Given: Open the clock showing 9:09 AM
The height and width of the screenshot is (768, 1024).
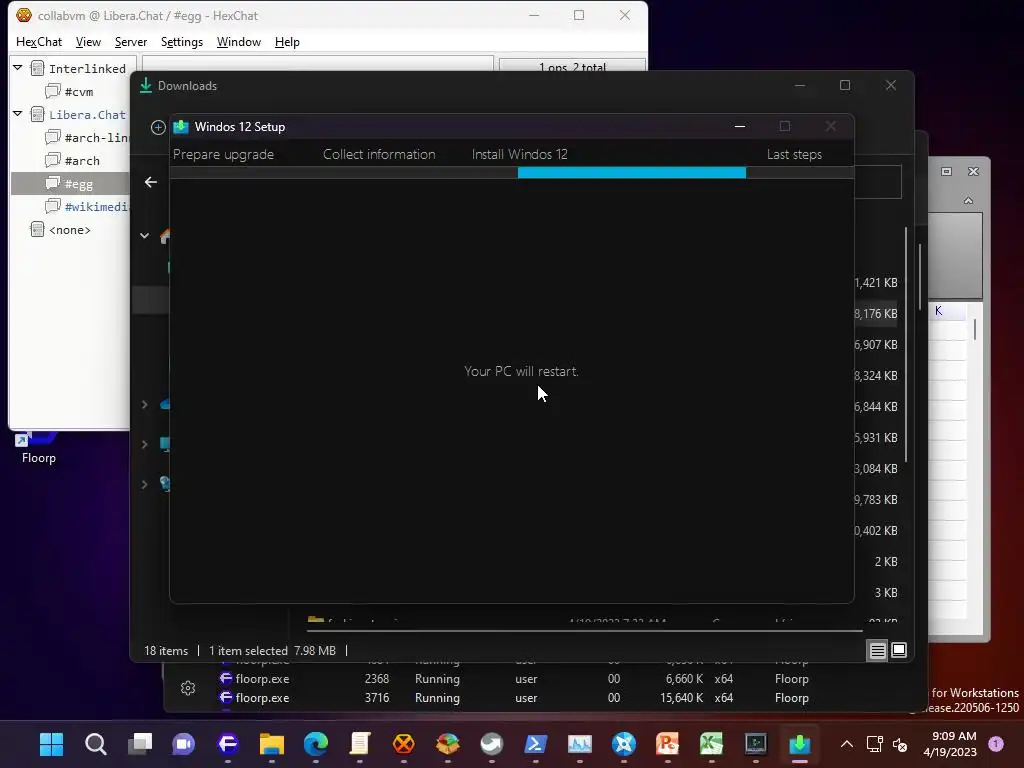Looking at the screenshot, I should [950, 744].
